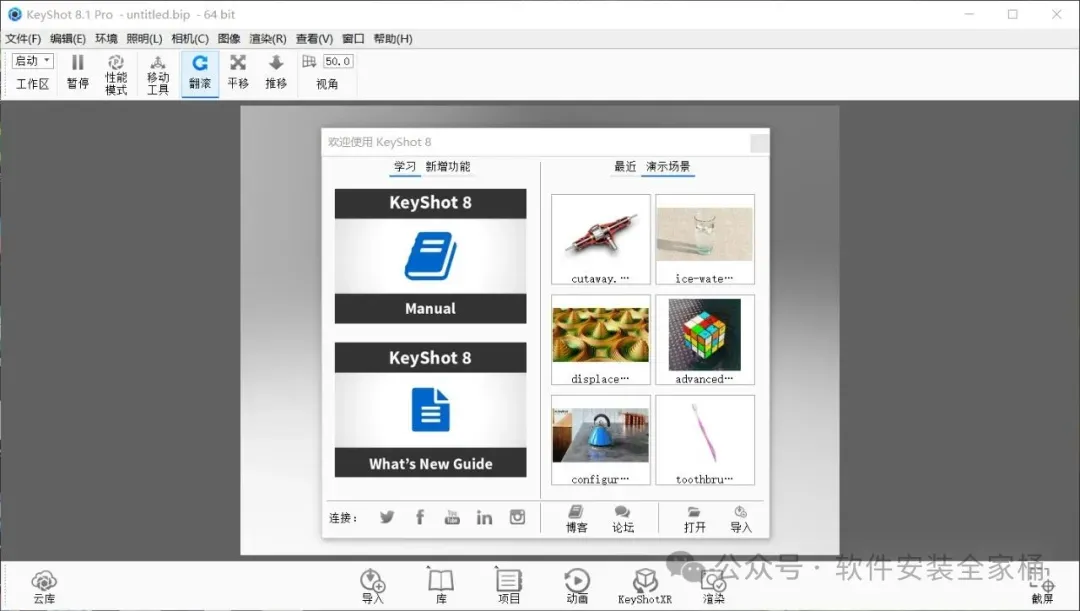Click the Instagram icon in the welcome dialog

pos(517,517)
